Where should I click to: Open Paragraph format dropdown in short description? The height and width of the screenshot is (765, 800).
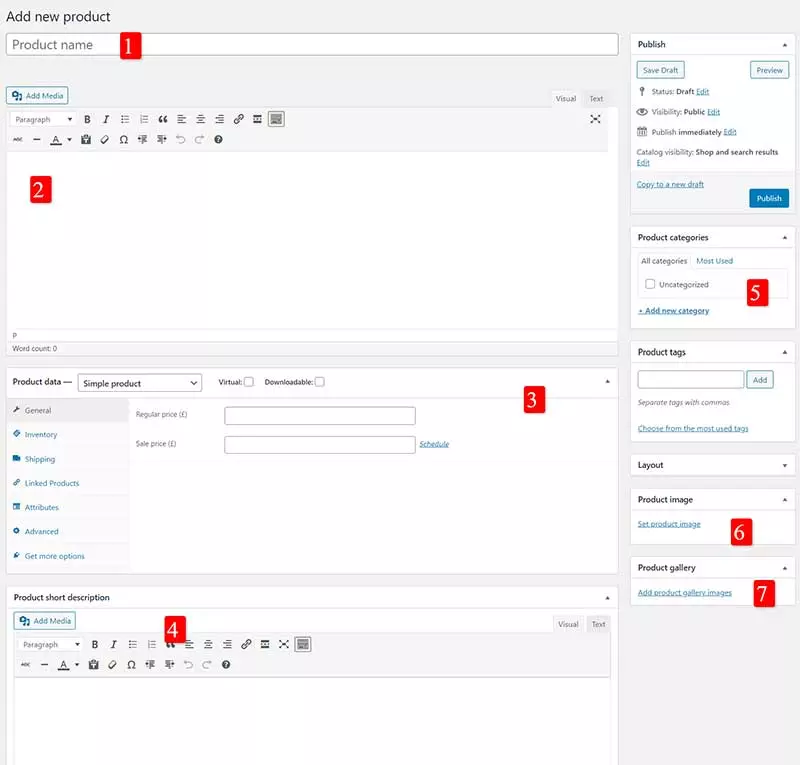pyautogui.click(x=51, y=645)
